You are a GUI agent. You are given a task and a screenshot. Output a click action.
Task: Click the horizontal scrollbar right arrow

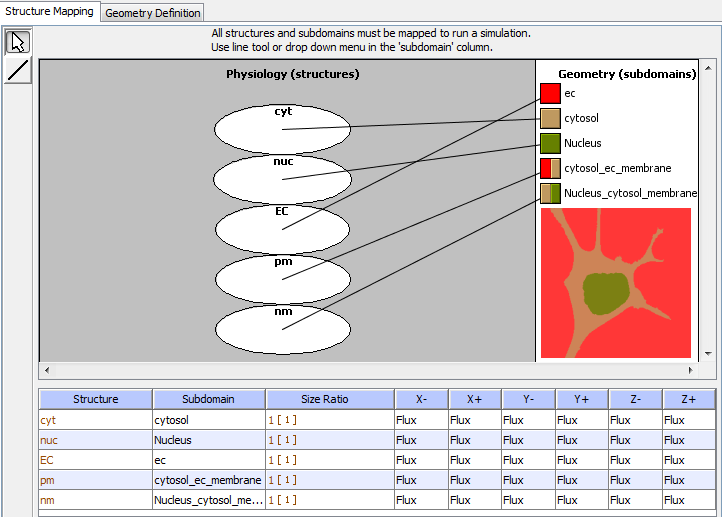click(x=690, y=370)
